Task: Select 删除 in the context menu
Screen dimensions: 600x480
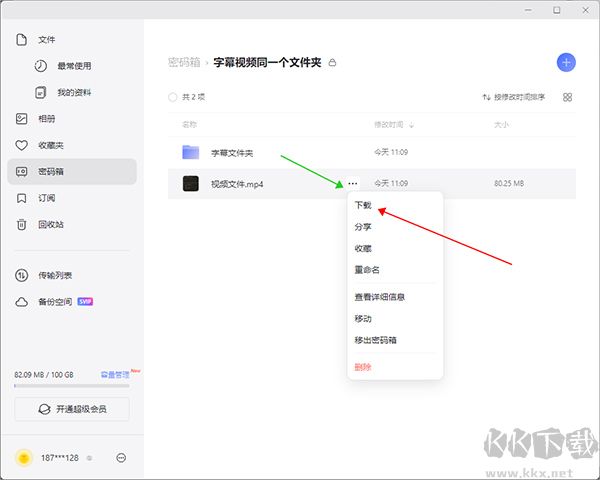Action: coord(363,367)
